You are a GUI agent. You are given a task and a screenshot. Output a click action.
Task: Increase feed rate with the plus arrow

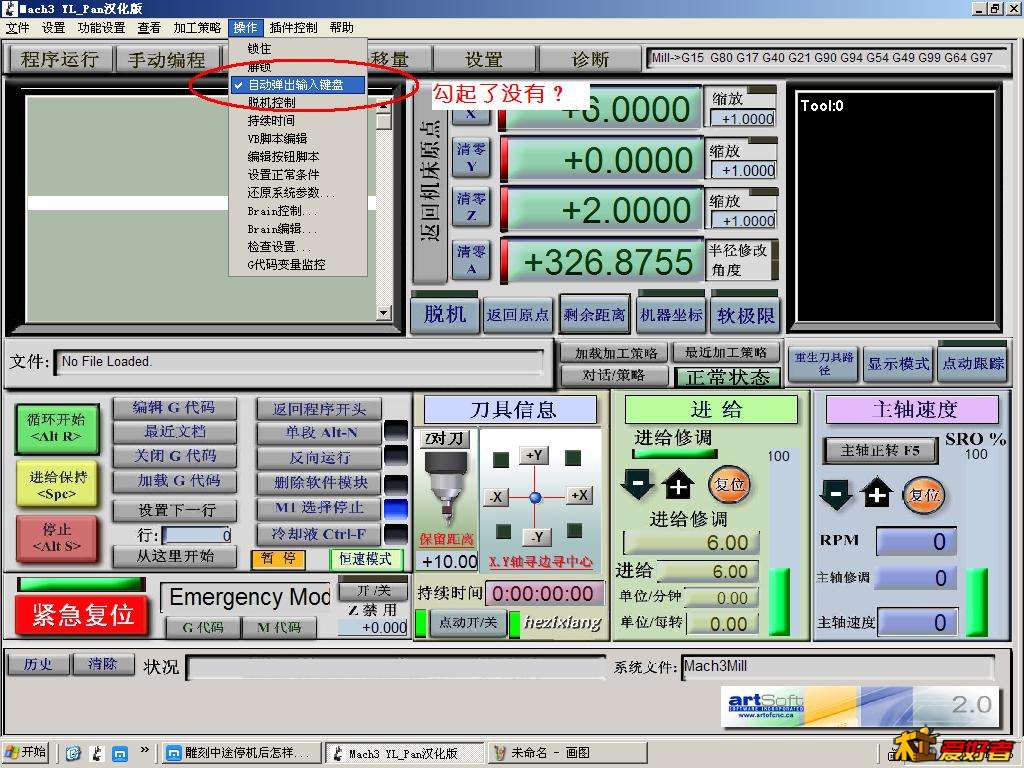[679, 485]
